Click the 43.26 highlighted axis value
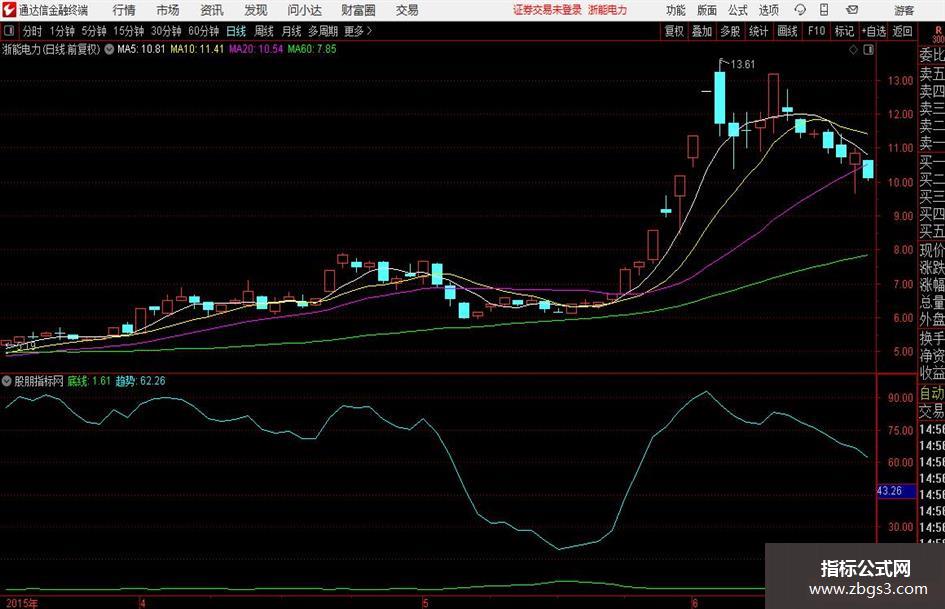 890,491
